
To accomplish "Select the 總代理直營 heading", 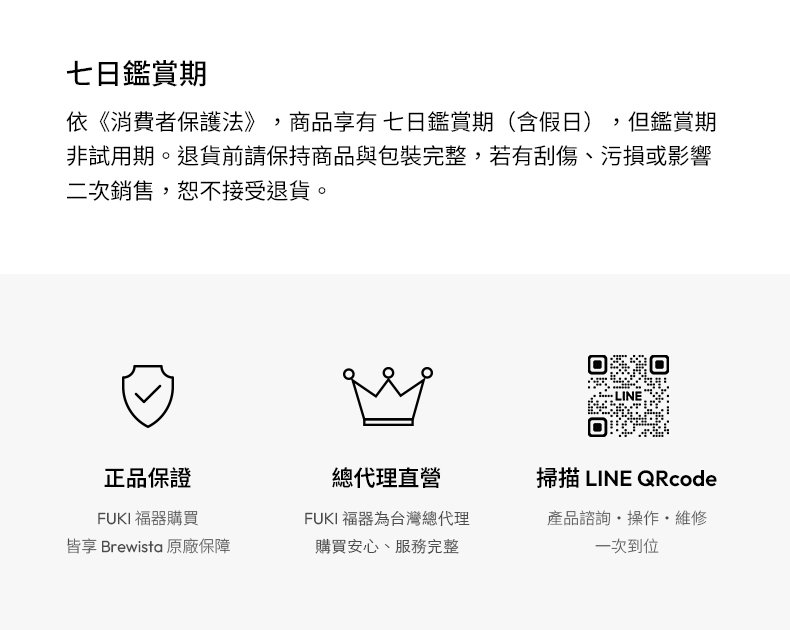I will (386, 478).
